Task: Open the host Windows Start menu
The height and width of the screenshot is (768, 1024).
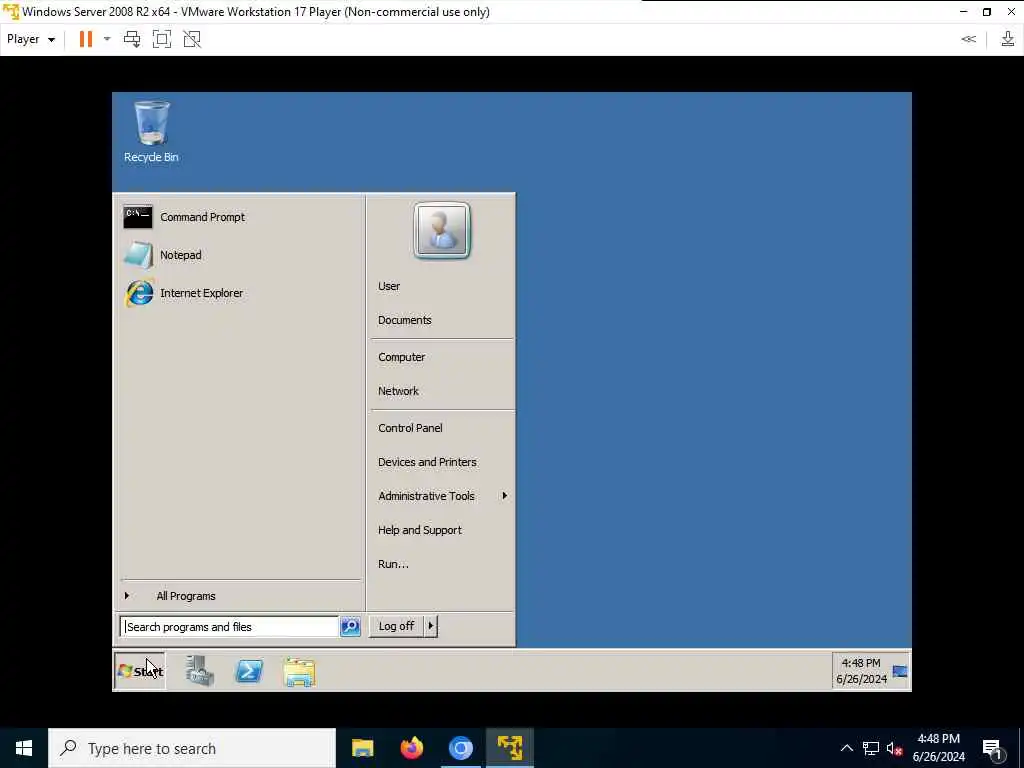Action: (x=24, y=748)
